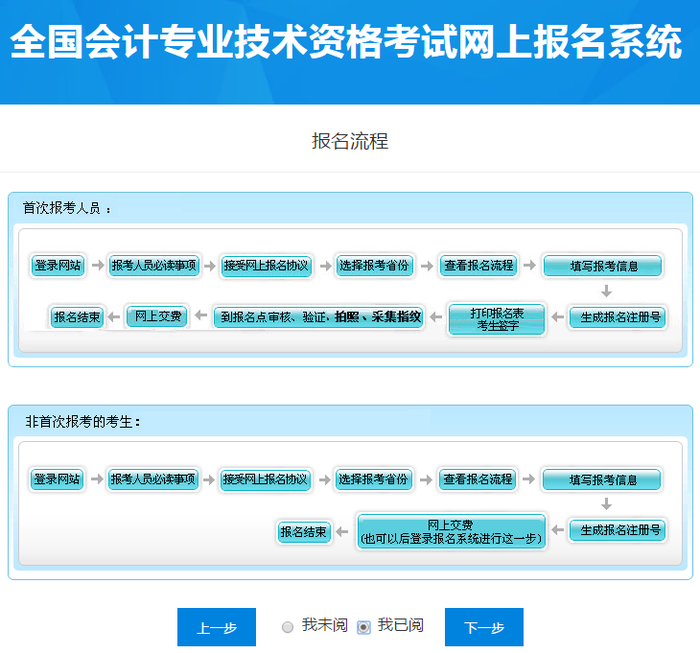Image resolution: width=700 pixels, height=653 pixels.
Task: Click the 到报名点审核、验证、拍照、采集指纹 step
Action: (320, 318)
